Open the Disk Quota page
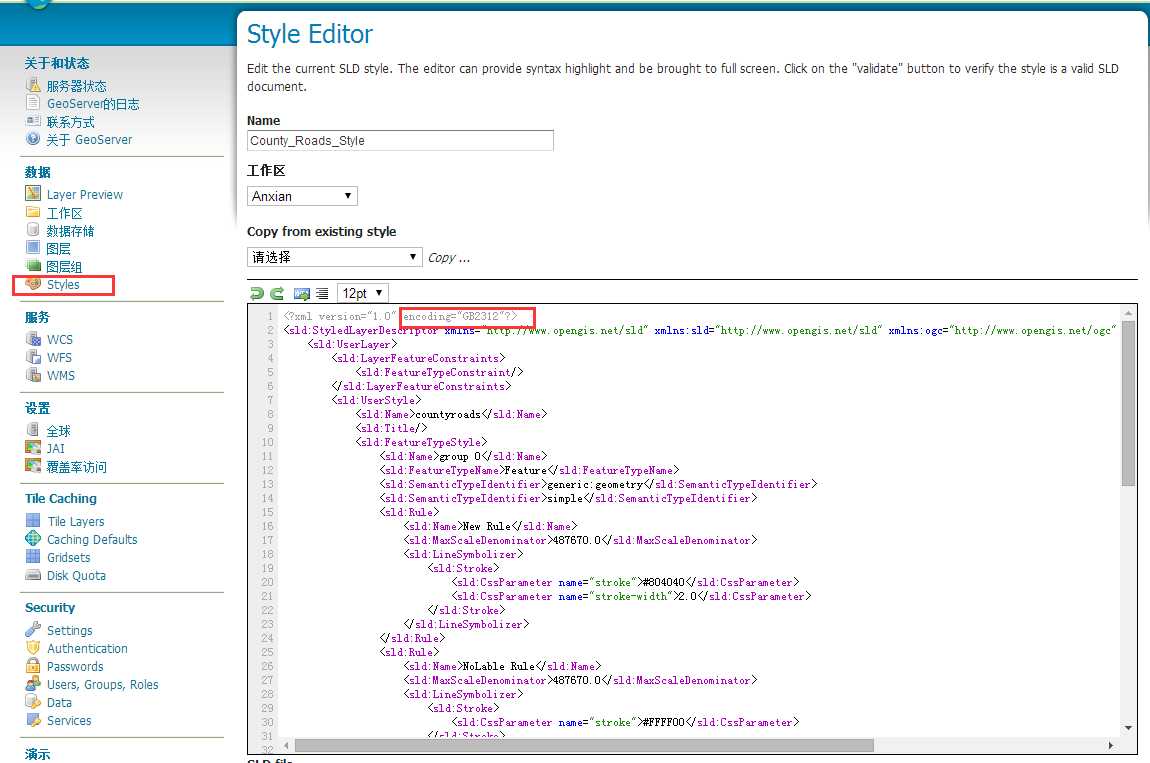The image size is (1150, 763). 76,576
